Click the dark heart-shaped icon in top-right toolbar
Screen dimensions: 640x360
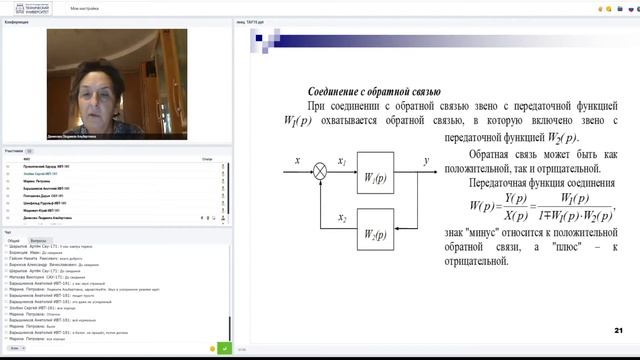(631, 9)
